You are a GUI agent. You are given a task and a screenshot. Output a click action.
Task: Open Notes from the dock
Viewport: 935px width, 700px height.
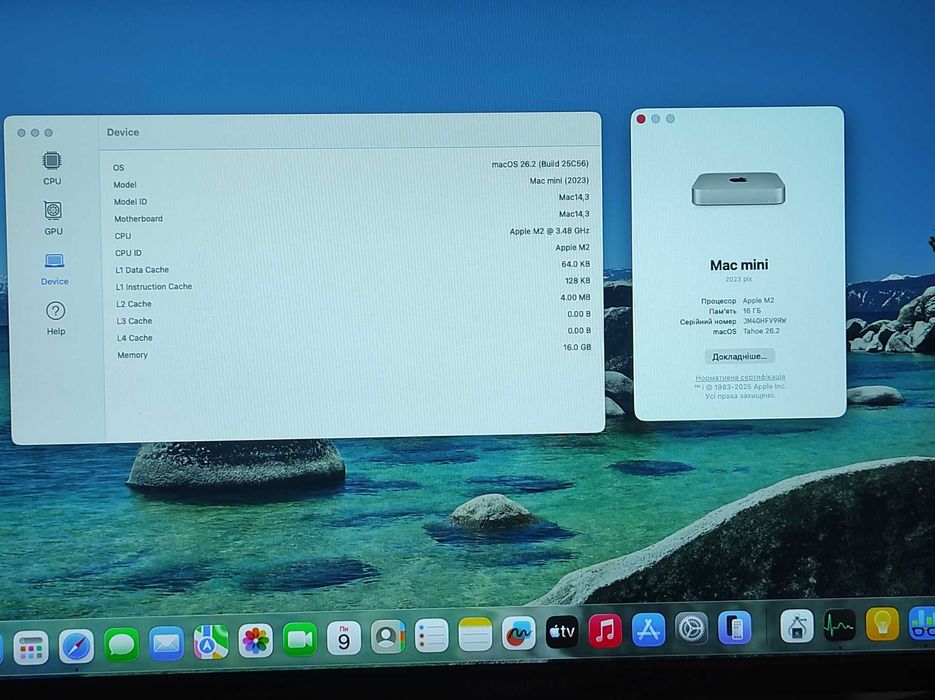coord(475,634)
